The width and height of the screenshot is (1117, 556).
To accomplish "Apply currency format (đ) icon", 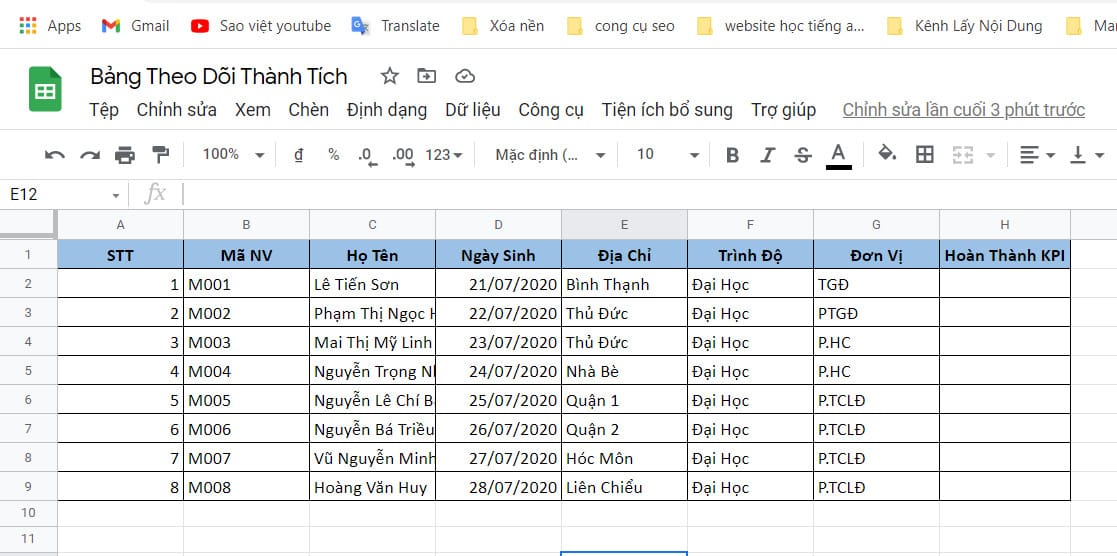I will tap(298, 155).
